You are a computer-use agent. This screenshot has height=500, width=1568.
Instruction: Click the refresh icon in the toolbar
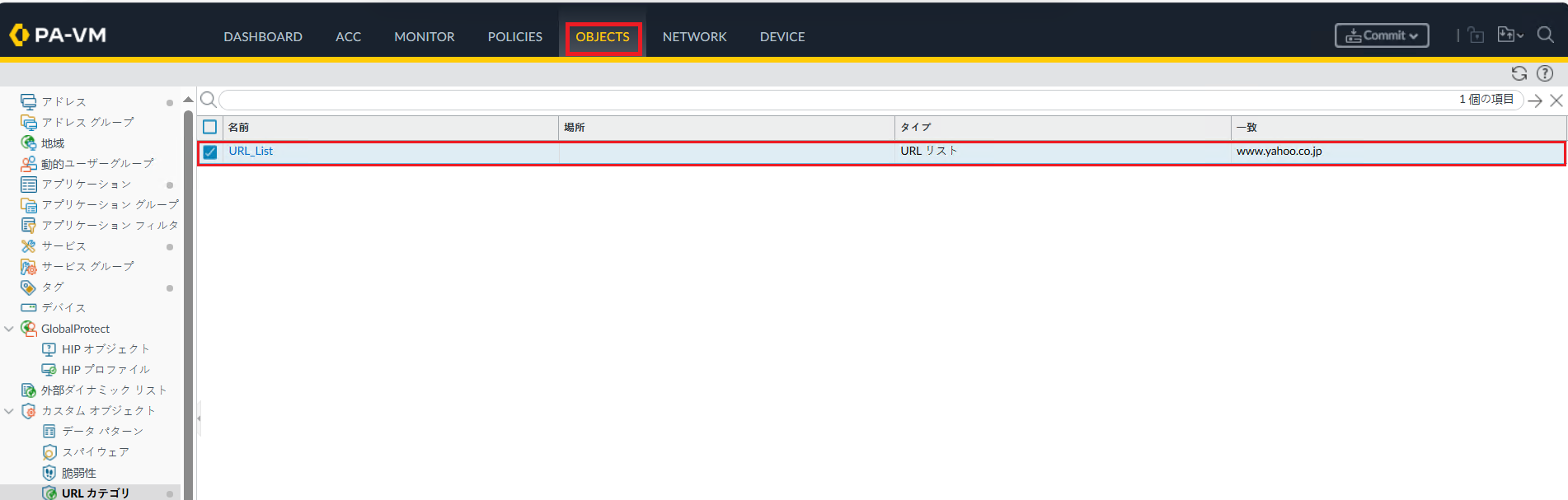pyautogui.click(x=1519, y=73)
